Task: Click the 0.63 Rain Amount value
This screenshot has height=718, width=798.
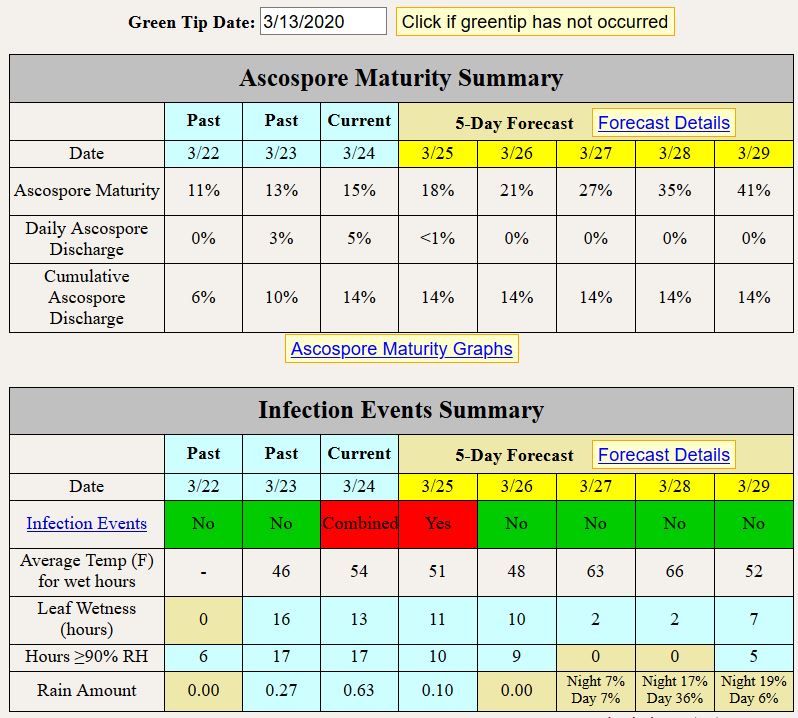Action: click(x=359, y=691)
